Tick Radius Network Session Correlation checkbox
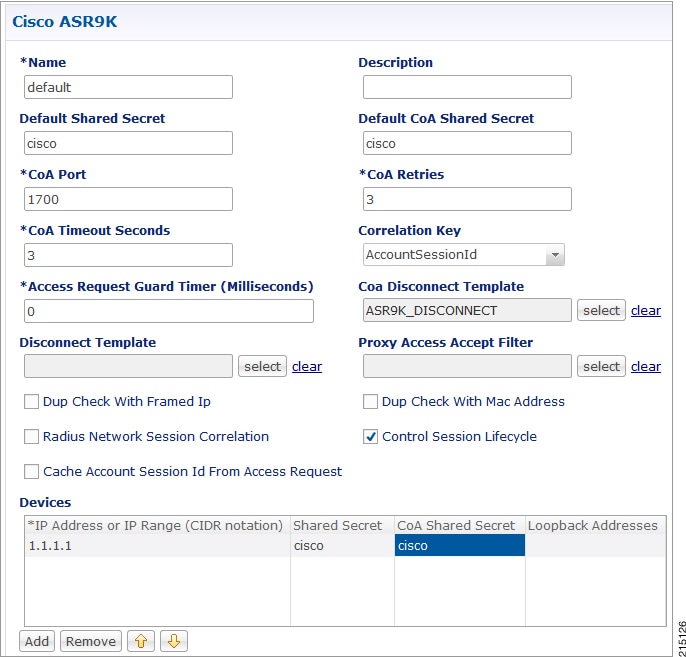 point(31,437)
